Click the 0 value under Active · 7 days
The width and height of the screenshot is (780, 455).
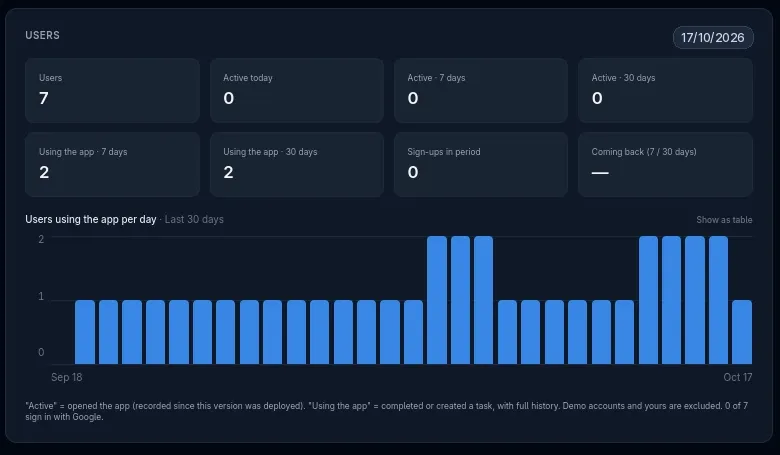pos(413,98)
